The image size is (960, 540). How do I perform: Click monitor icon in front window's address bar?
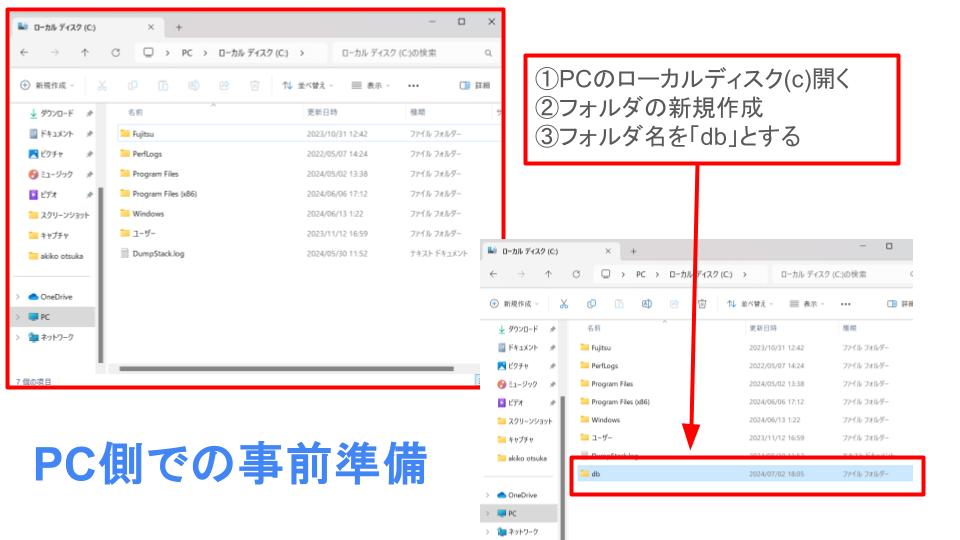click(606, 274)
